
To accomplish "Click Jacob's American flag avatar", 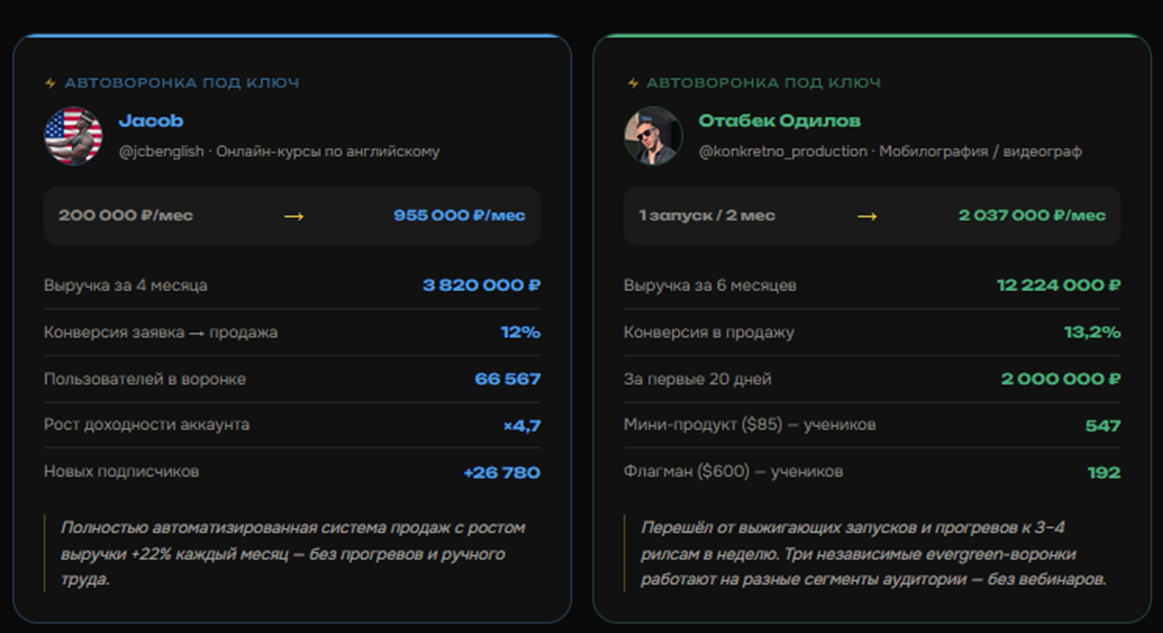I will pos(73,136).
